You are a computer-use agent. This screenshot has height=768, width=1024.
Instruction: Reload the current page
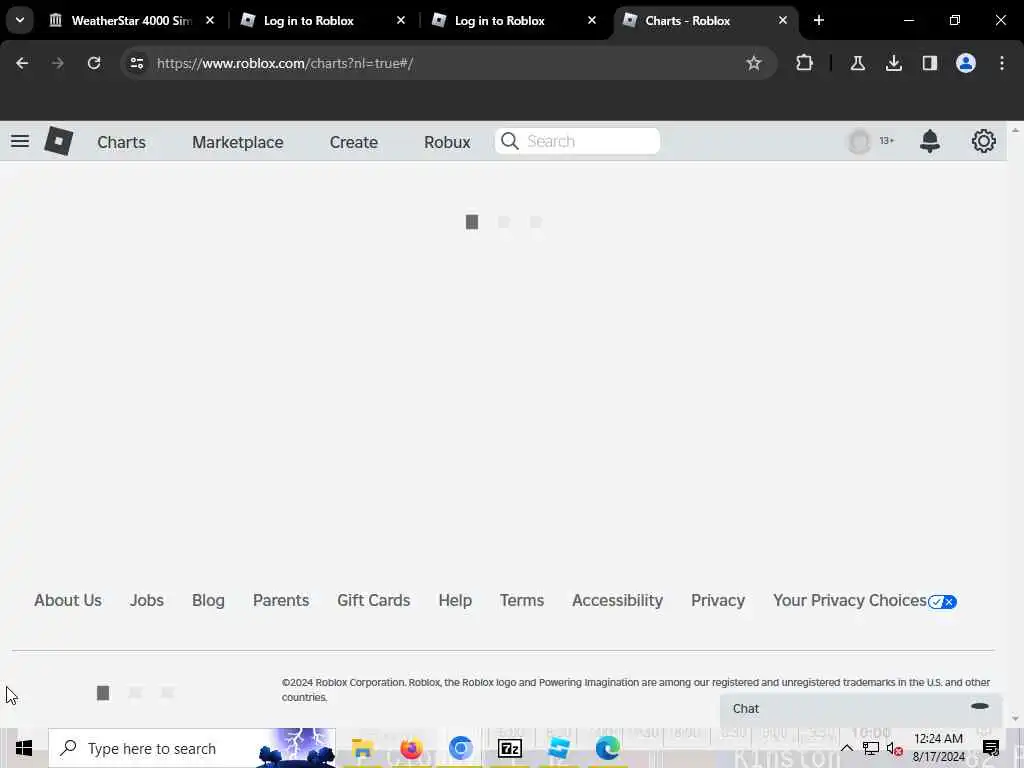pyautogui.click(x=94, y=63)
